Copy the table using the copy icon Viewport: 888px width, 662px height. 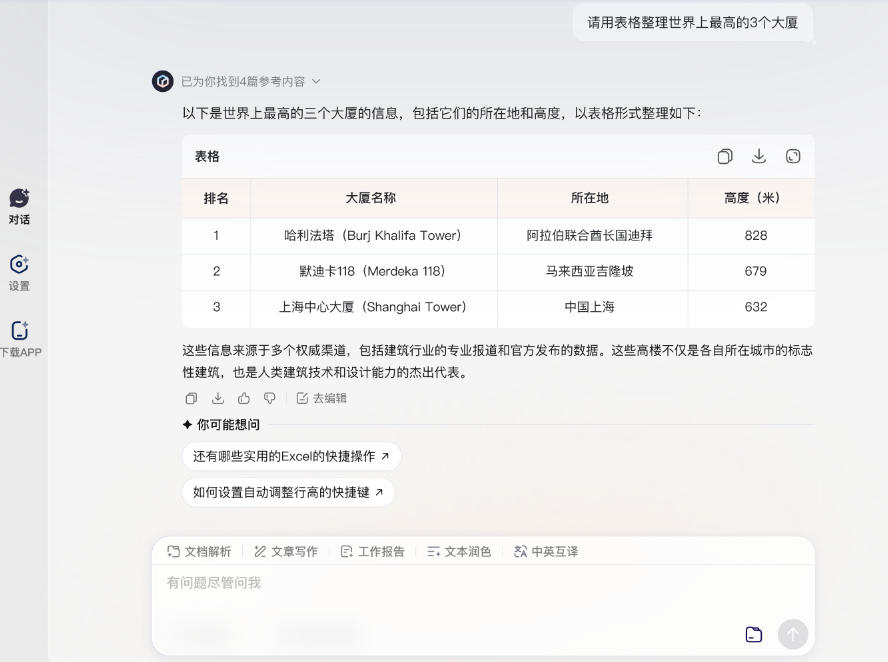point(725,156)
